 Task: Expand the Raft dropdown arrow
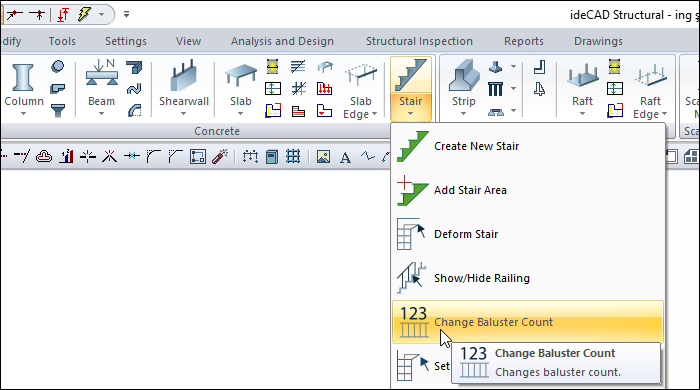[582, 114]
